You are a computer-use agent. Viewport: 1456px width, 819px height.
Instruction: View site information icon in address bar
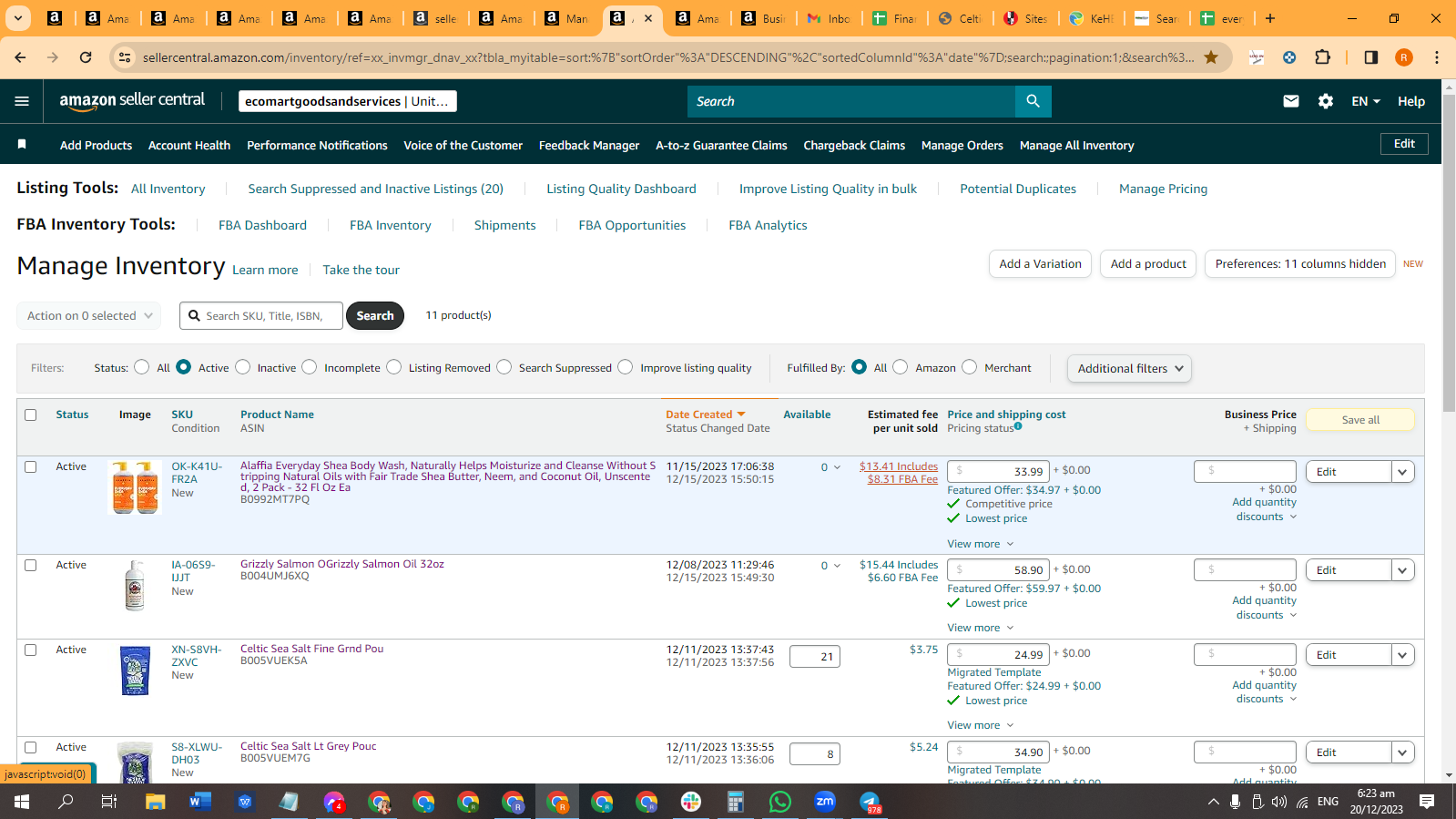pyautogui.click(x=126, y=57)
